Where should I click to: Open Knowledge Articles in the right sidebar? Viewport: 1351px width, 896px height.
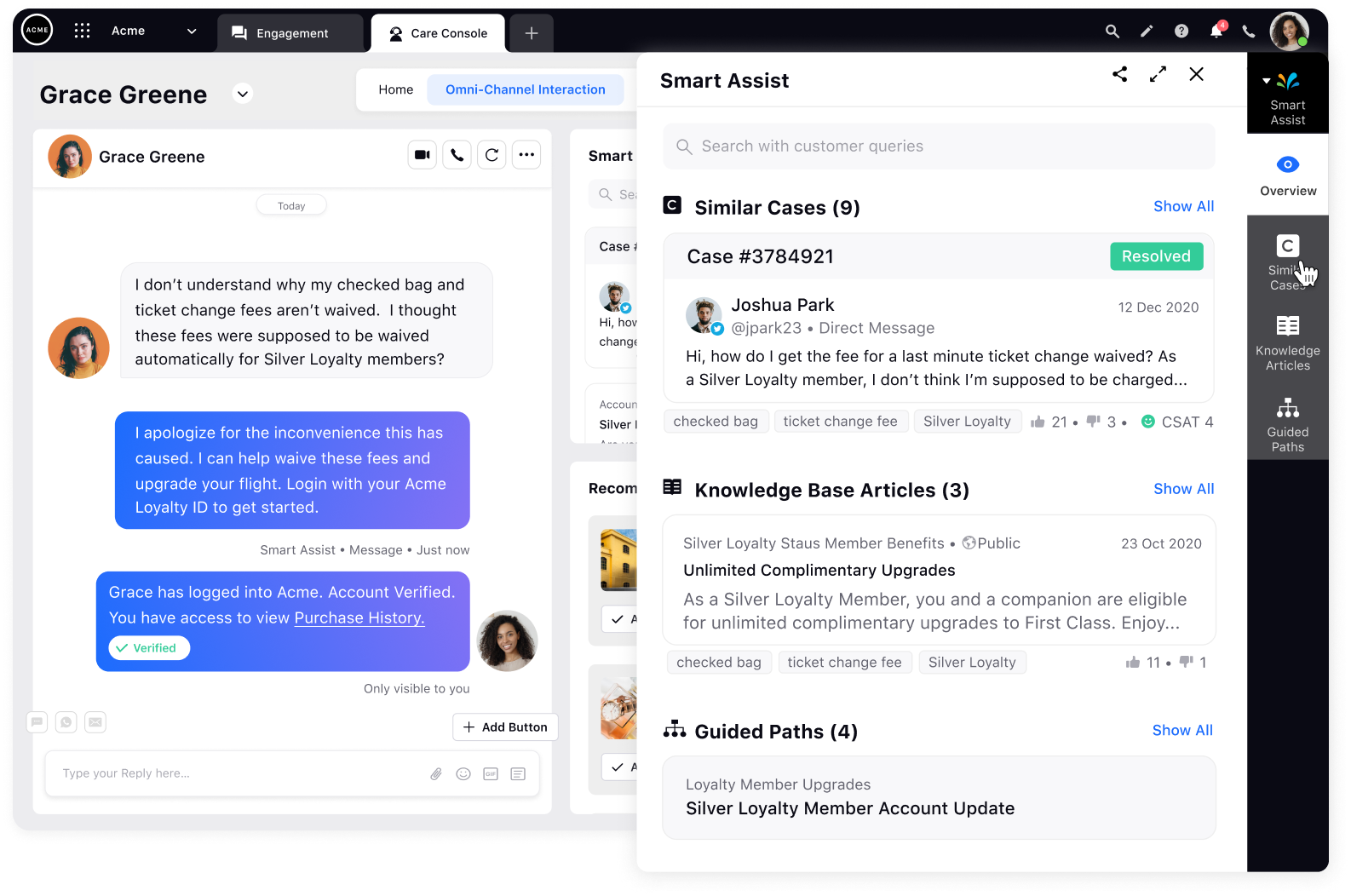tap(1288, 343)
